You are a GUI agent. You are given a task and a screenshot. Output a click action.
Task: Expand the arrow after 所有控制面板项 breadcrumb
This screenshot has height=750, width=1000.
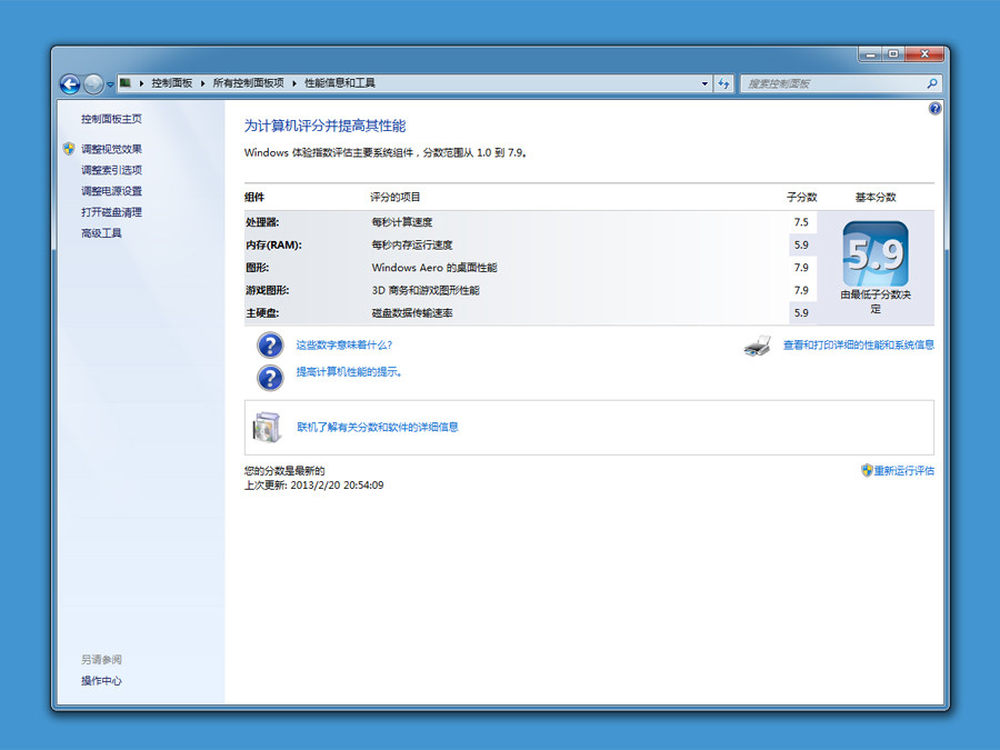[294, 83]
